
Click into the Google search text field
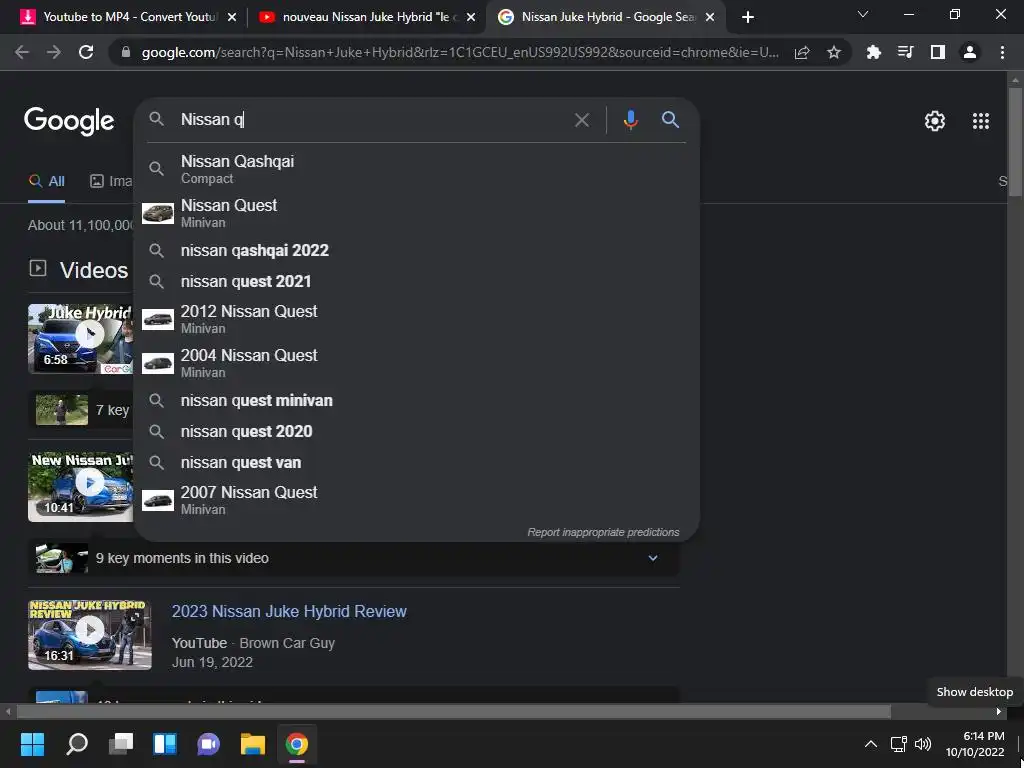(372, 120)
